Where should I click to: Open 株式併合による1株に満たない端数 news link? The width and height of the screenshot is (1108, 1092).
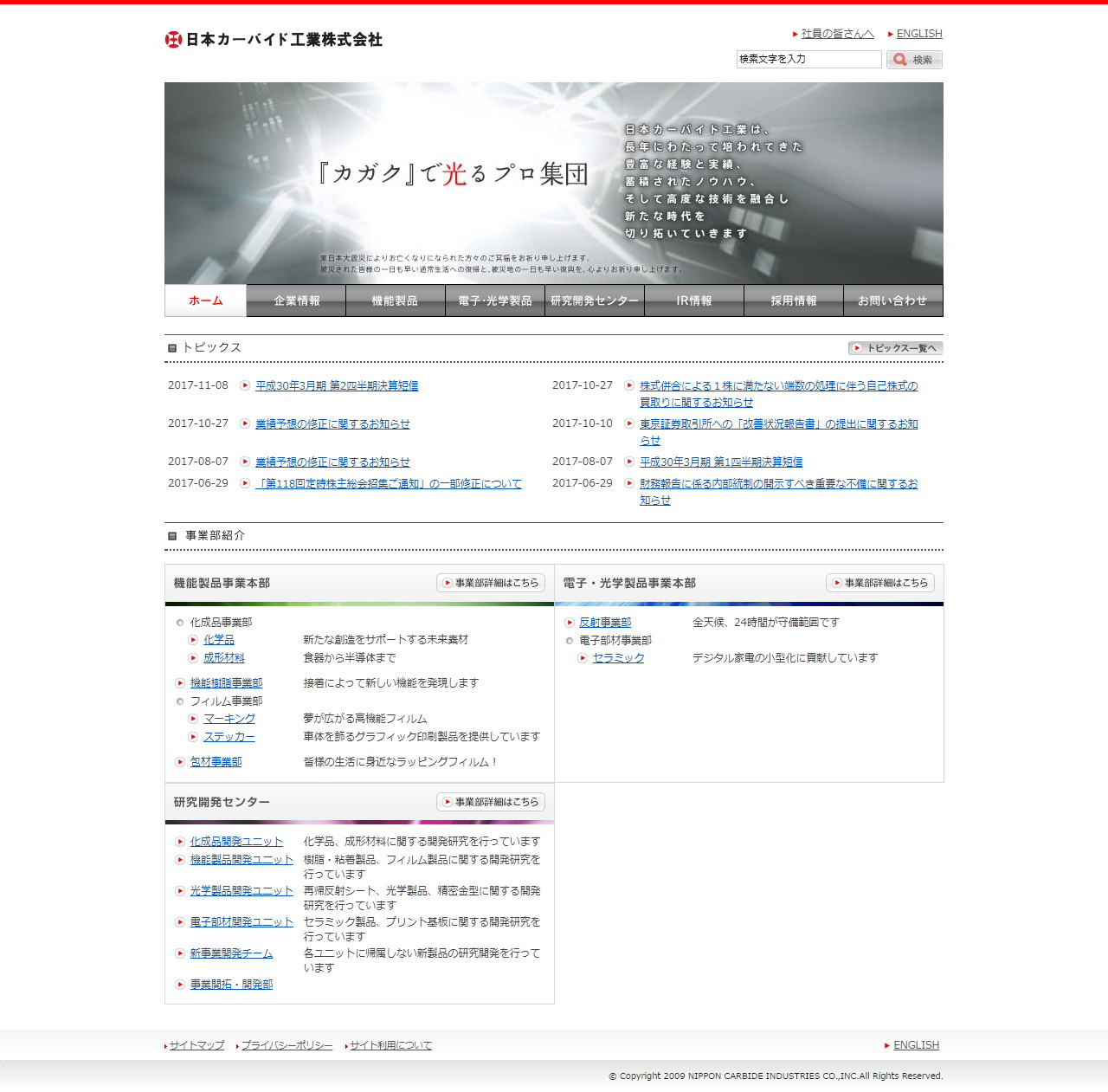778,394
